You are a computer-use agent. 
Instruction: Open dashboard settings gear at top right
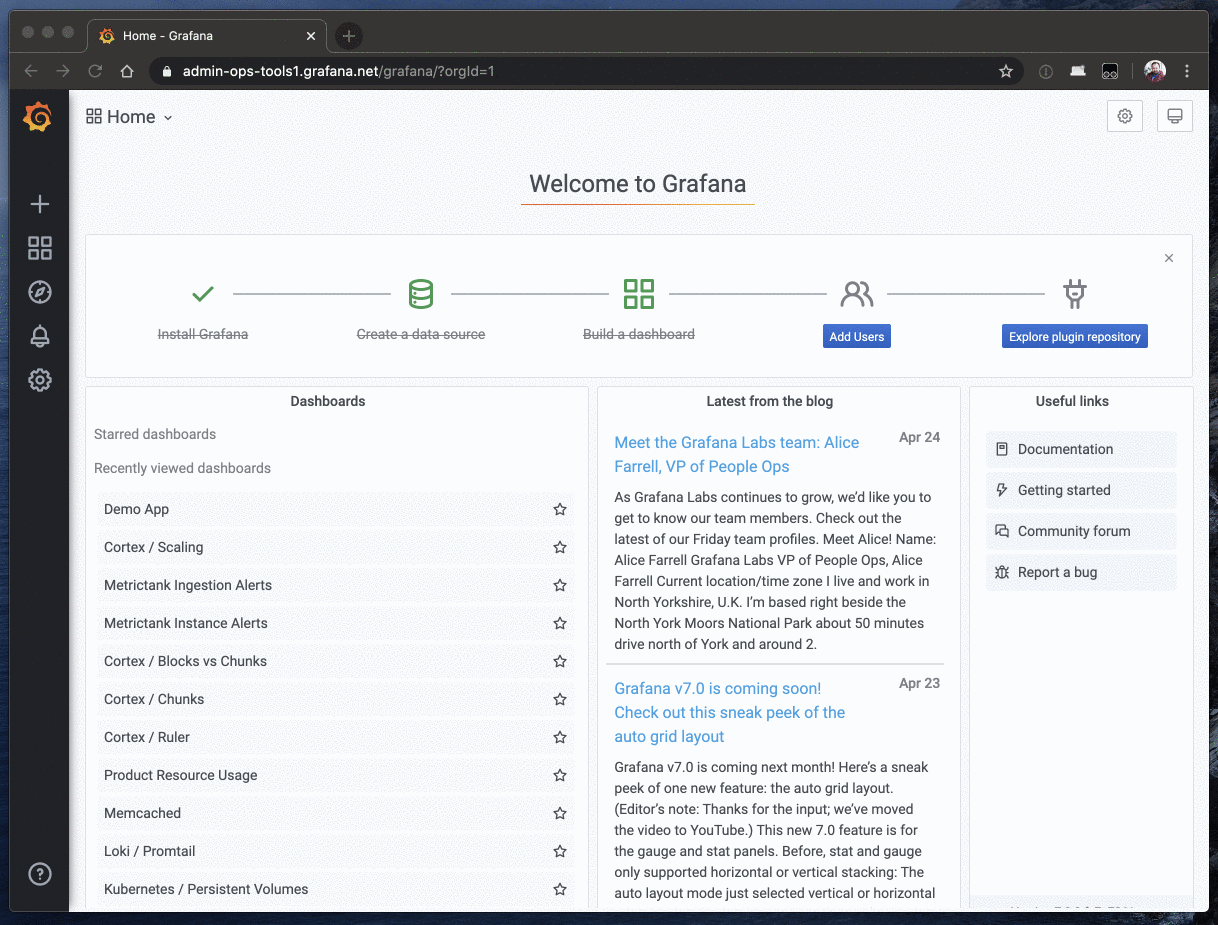[1125, 116]
